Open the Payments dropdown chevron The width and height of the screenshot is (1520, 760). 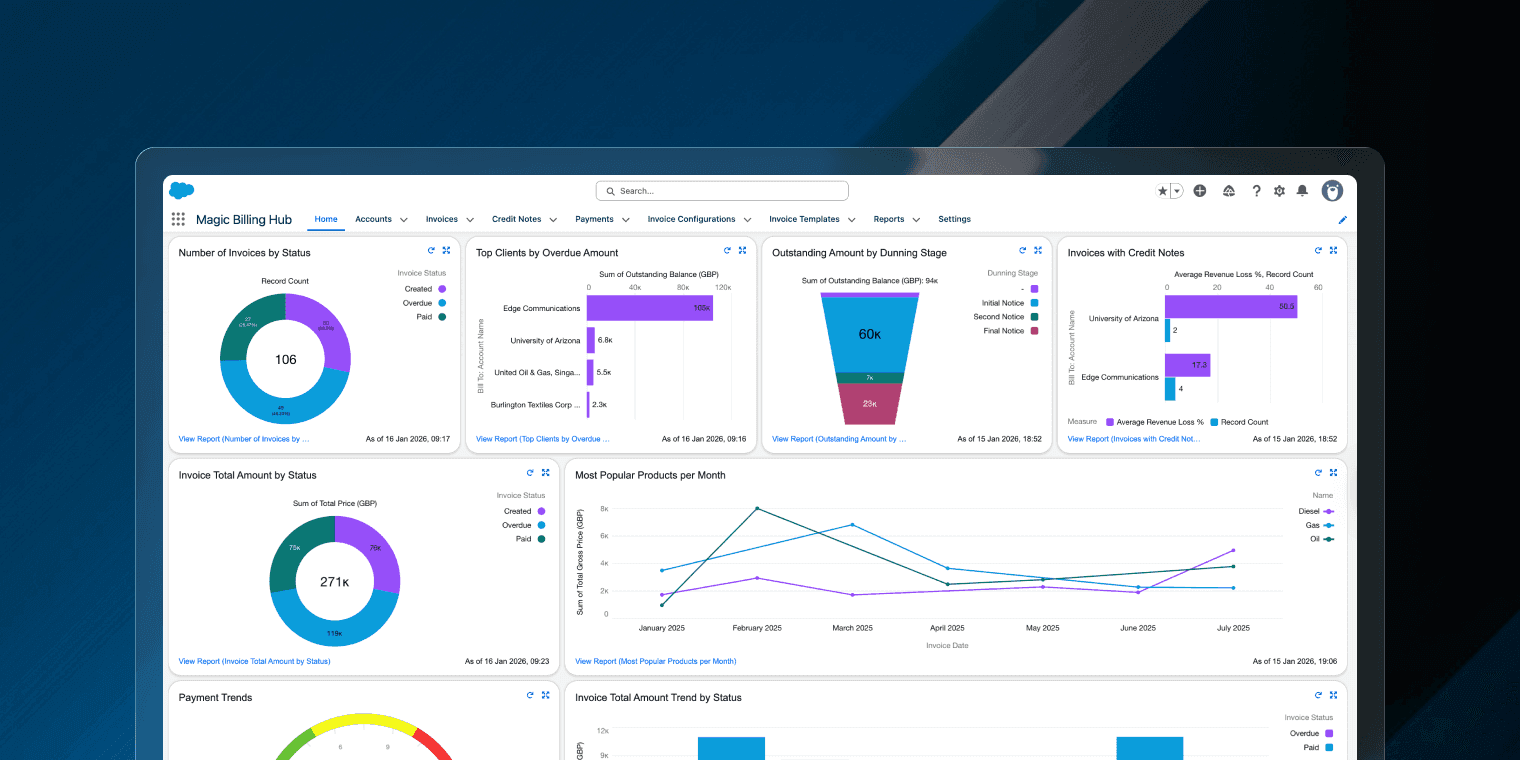click(626, 220)
